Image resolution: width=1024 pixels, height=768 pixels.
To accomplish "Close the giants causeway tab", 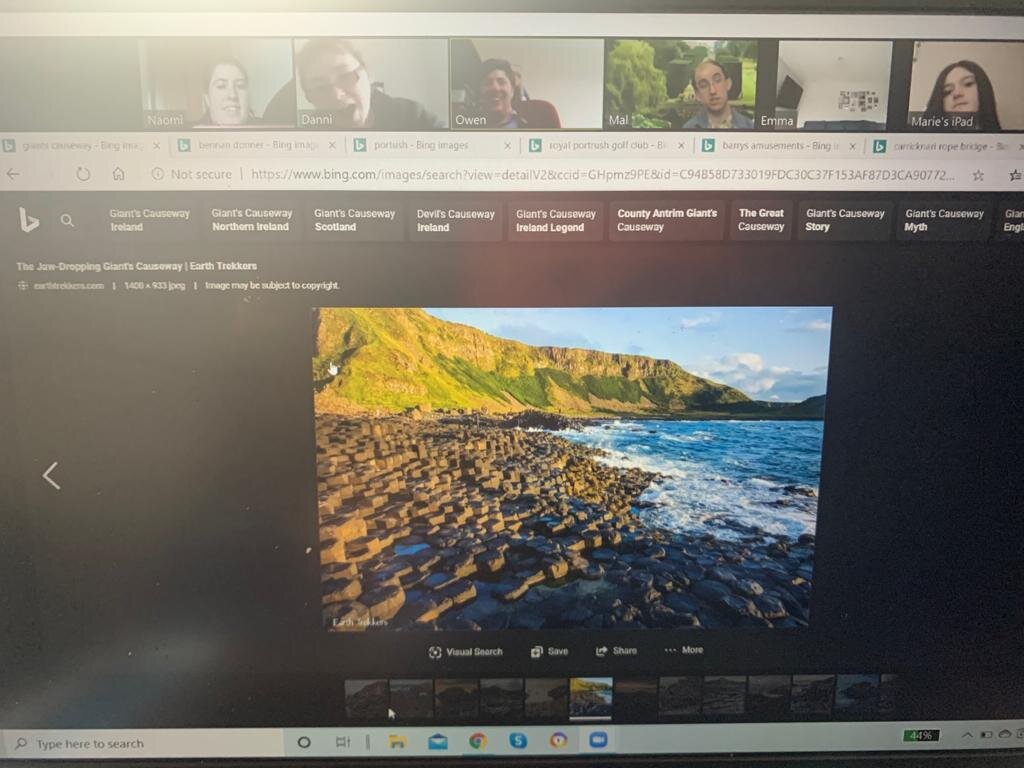I will click(156, 146).
